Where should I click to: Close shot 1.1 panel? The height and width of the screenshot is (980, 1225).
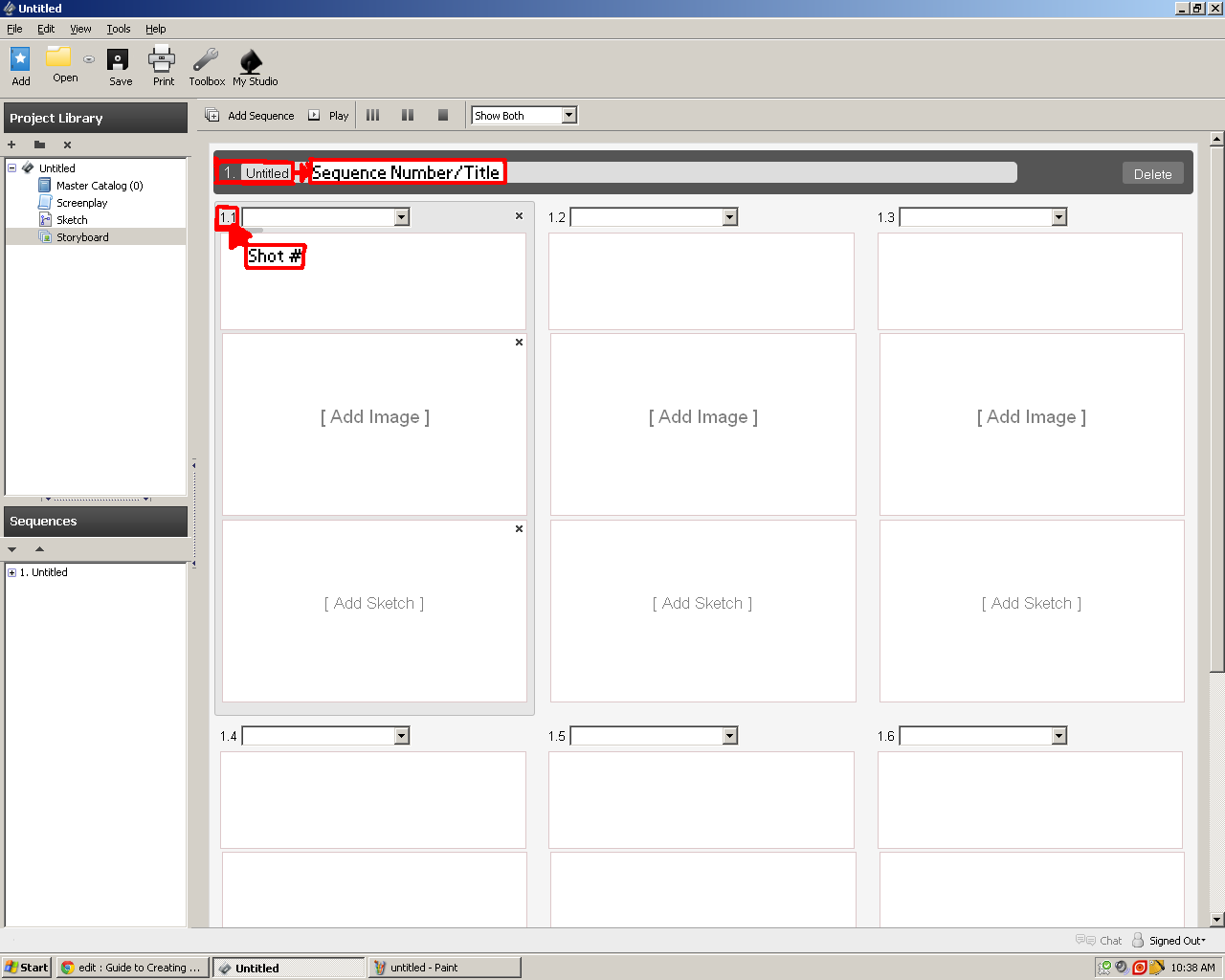(x=519, y=215)
